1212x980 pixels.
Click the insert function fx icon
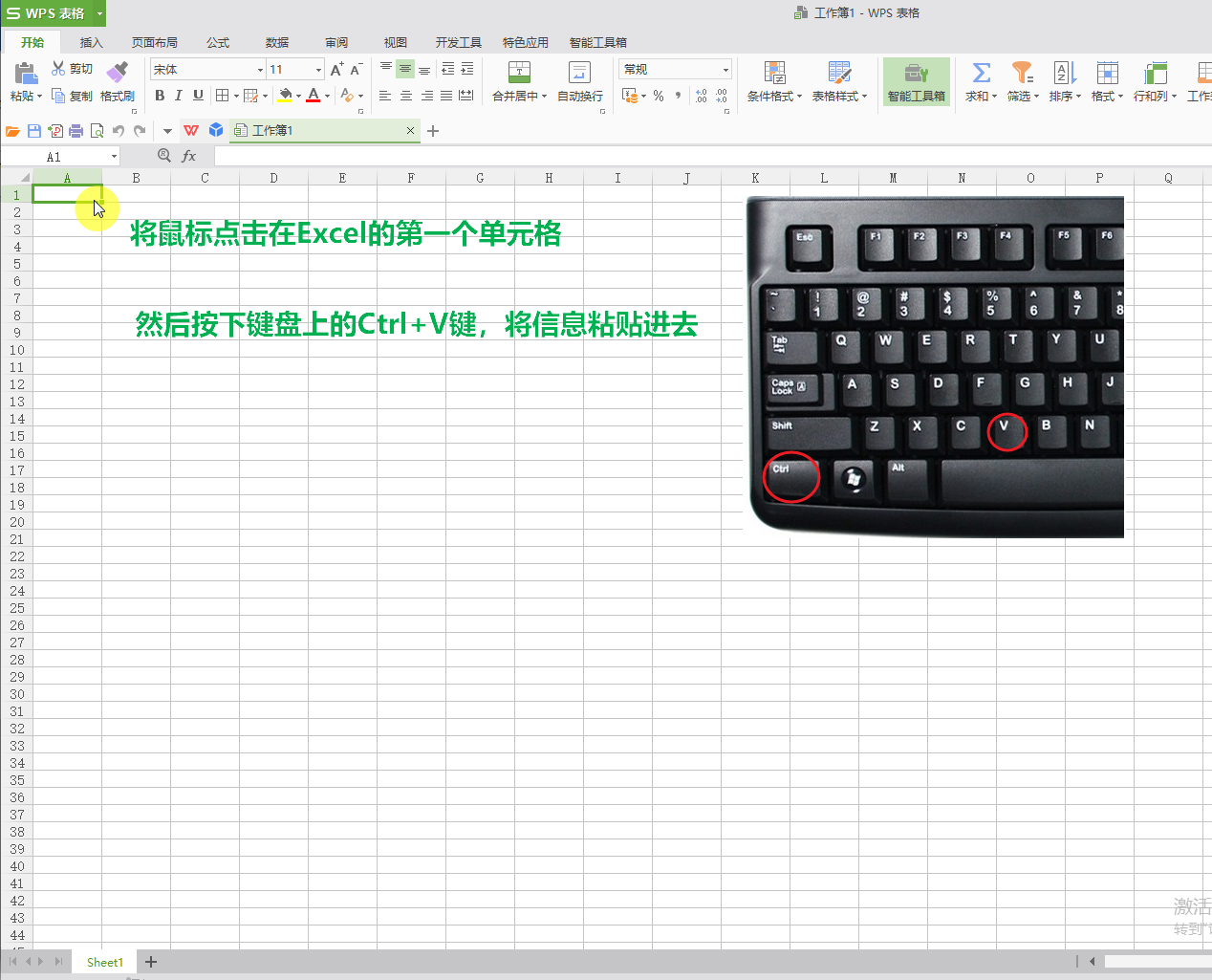(x=189, y=156)
